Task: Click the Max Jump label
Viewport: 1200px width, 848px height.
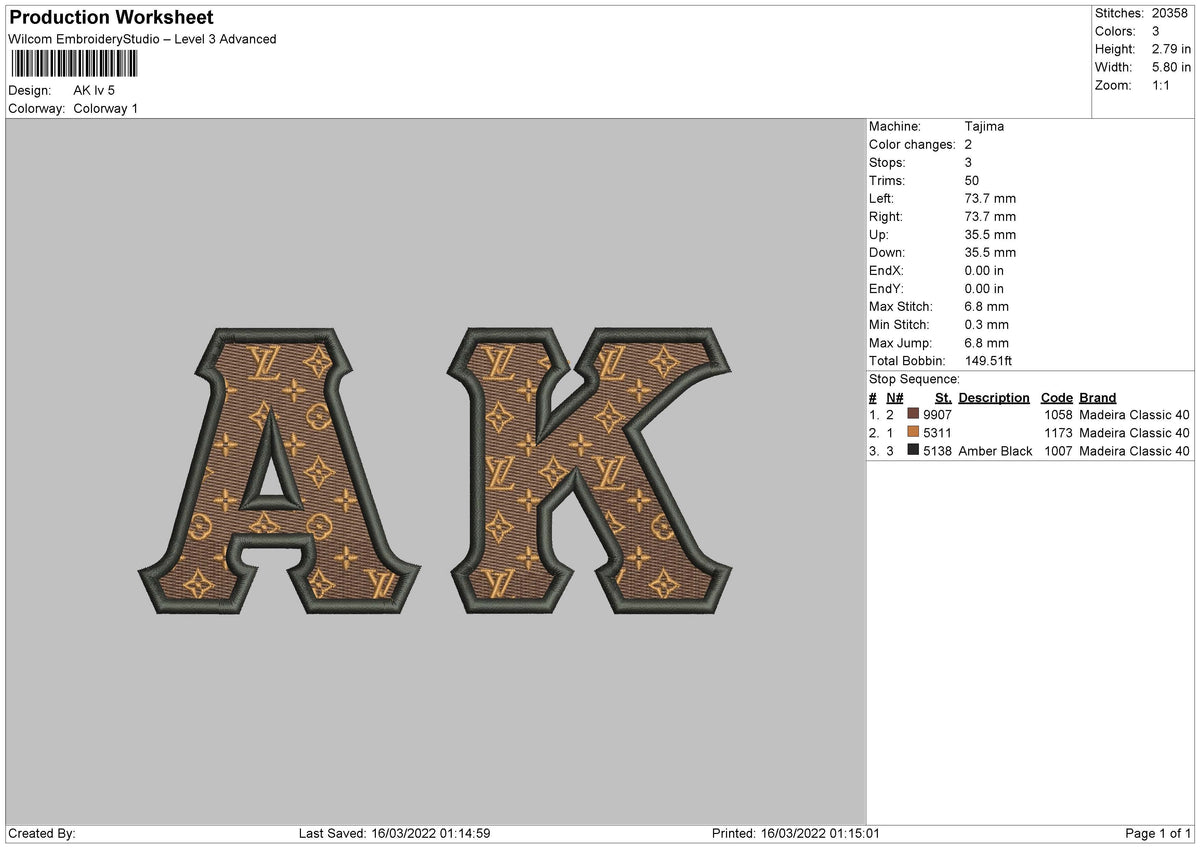Action: [x=899, y=343]
